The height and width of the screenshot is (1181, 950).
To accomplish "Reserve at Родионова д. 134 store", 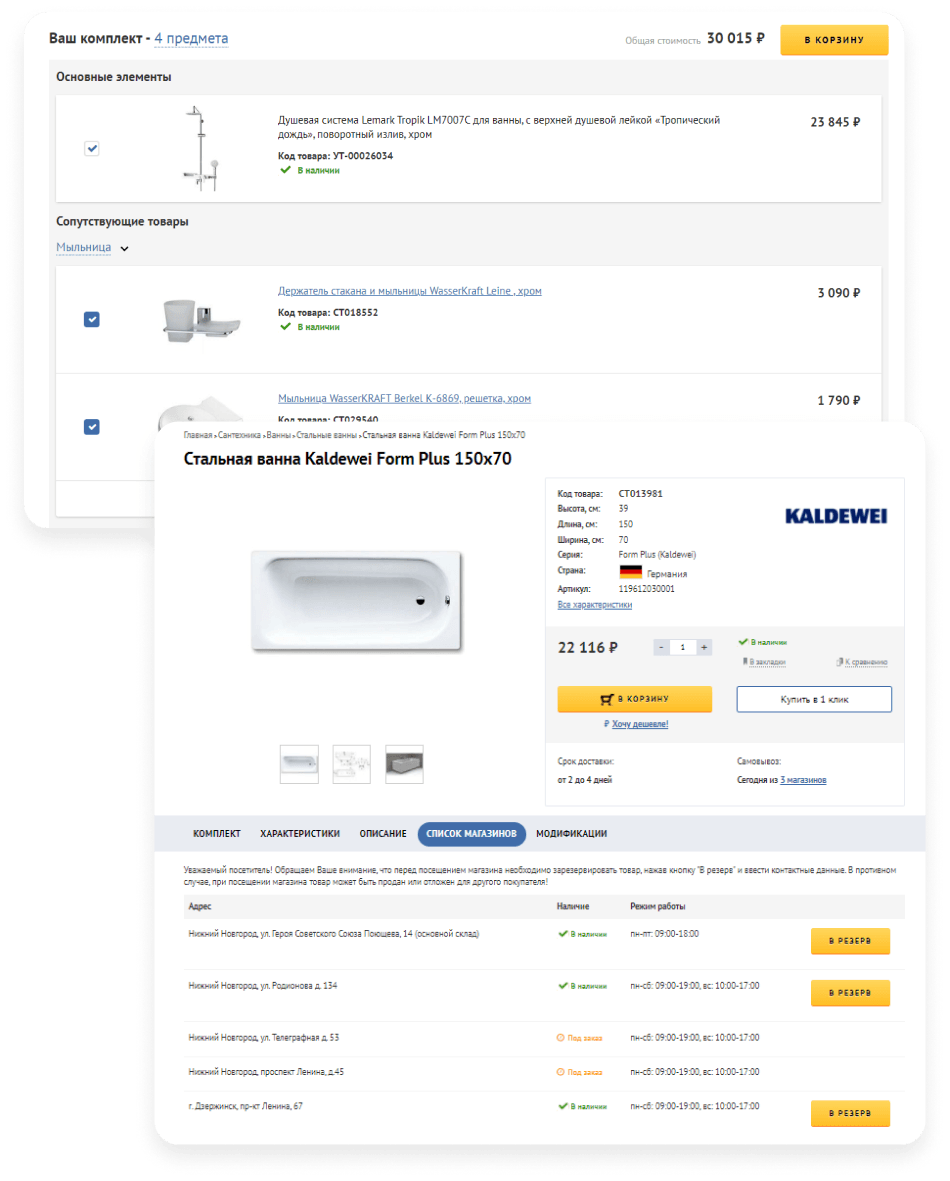I will (x=850, y=993).
